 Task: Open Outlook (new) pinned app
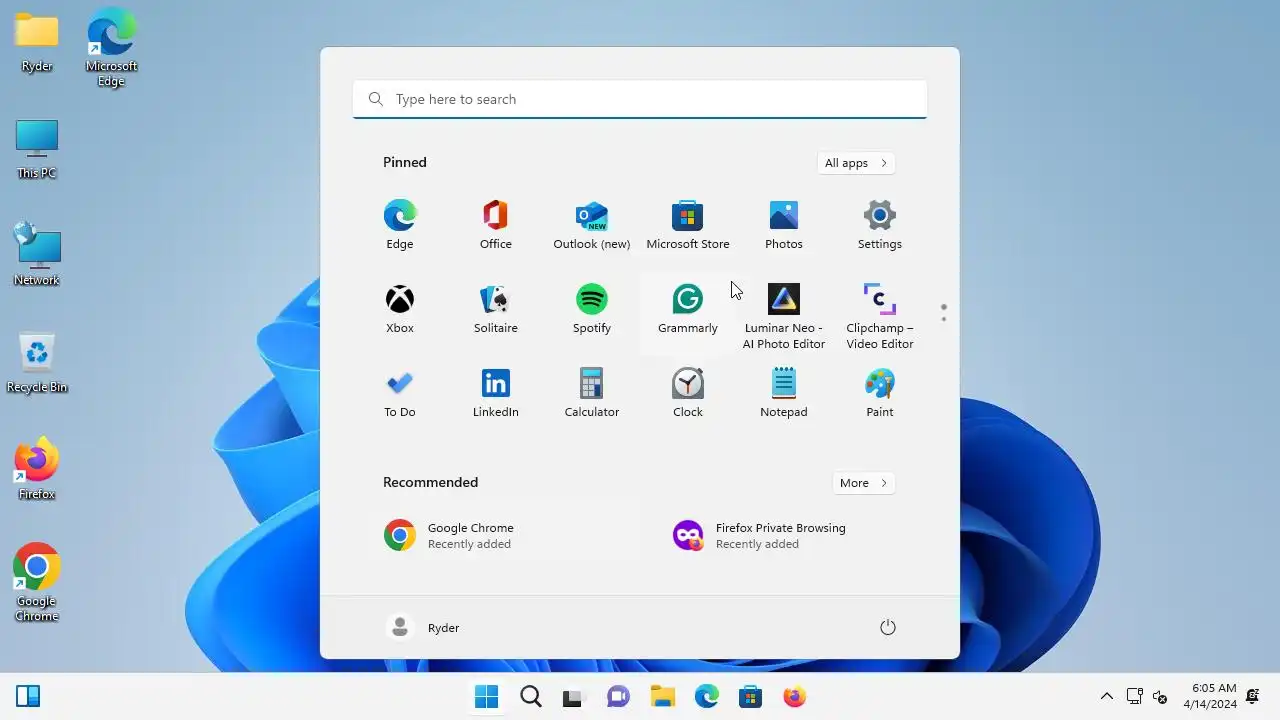(x=592, y=225)
